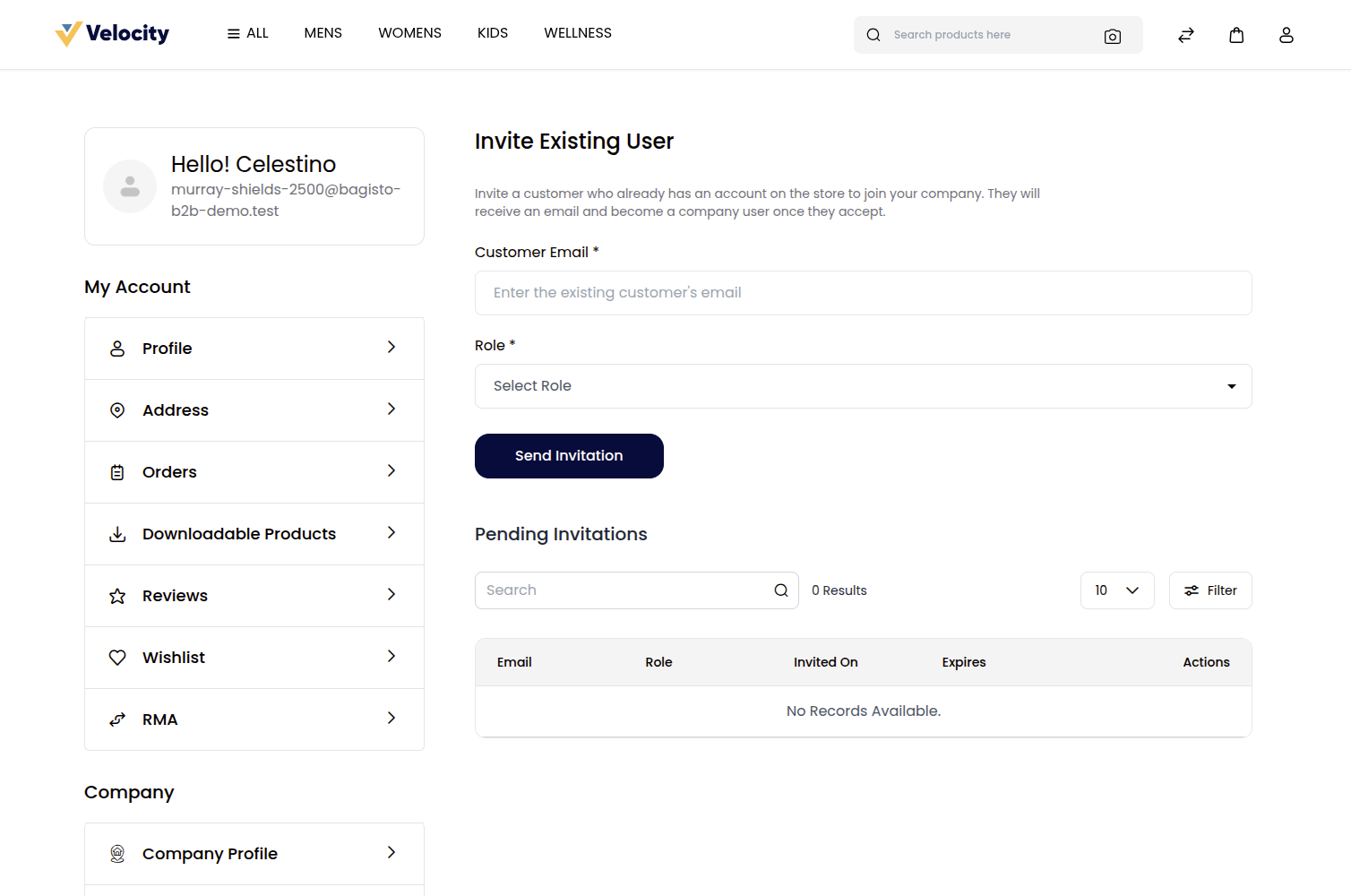Click the Send Invitation button

[x=569, y=456]
